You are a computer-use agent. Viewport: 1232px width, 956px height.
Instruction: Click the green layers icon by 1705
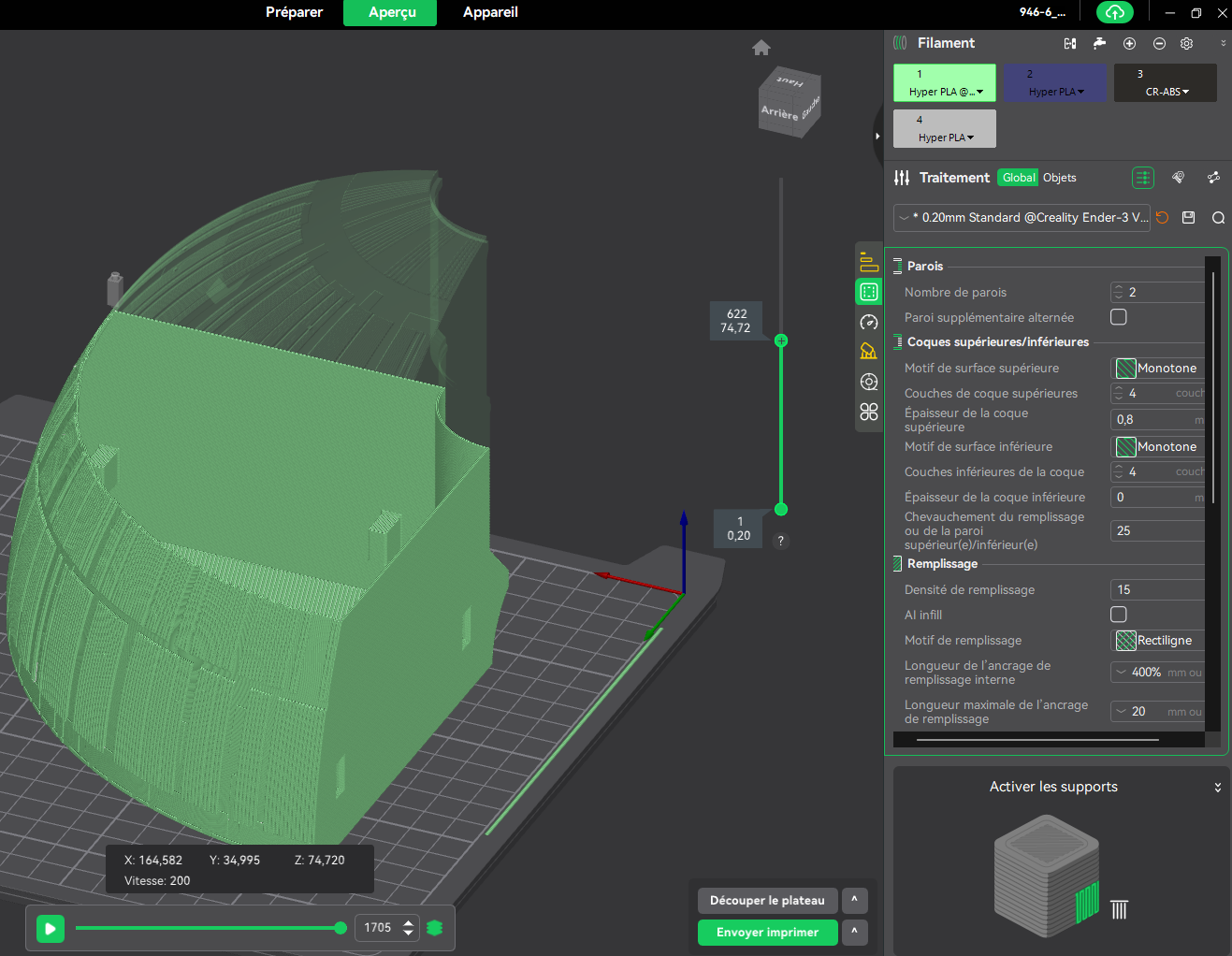[x=434, y=928]
